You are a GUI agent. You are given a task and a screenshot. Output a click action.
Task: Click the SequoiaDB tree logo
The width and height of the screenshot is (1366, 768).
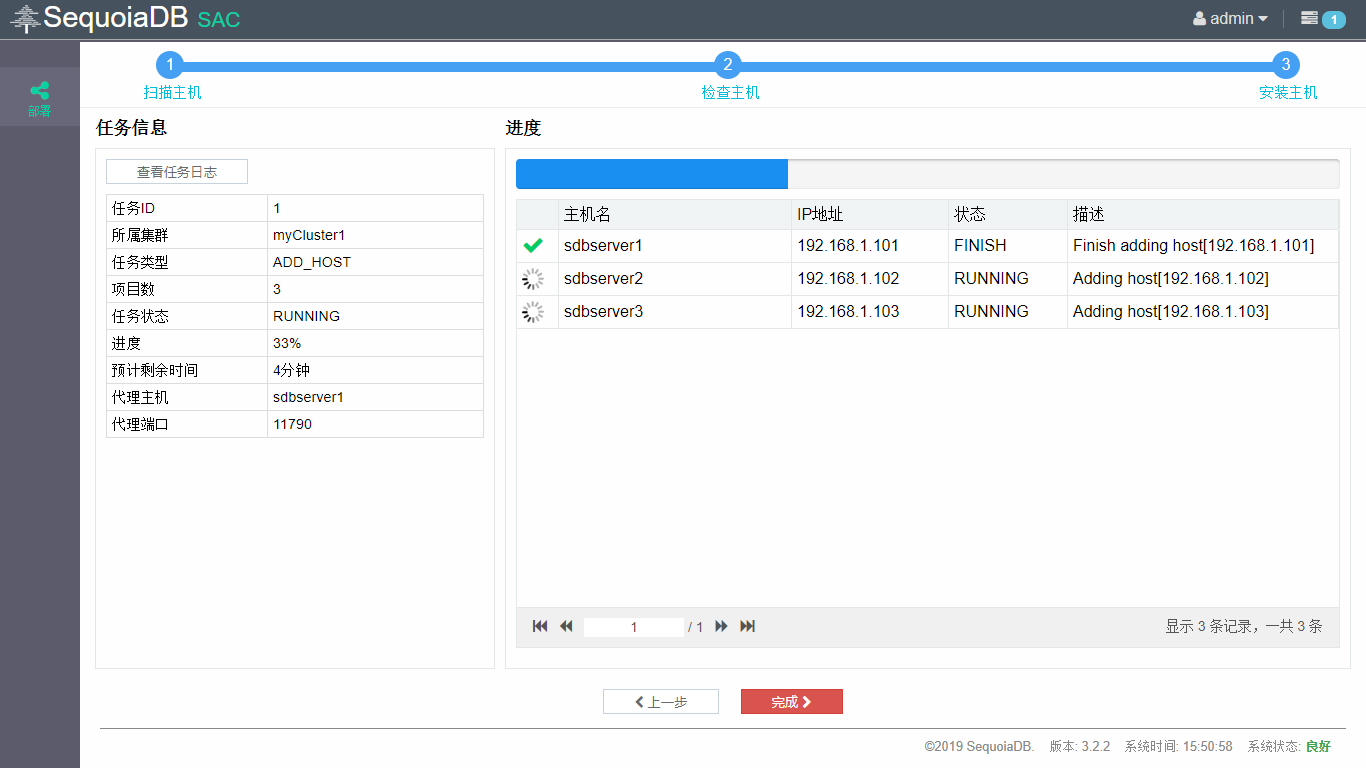(25, 18)
